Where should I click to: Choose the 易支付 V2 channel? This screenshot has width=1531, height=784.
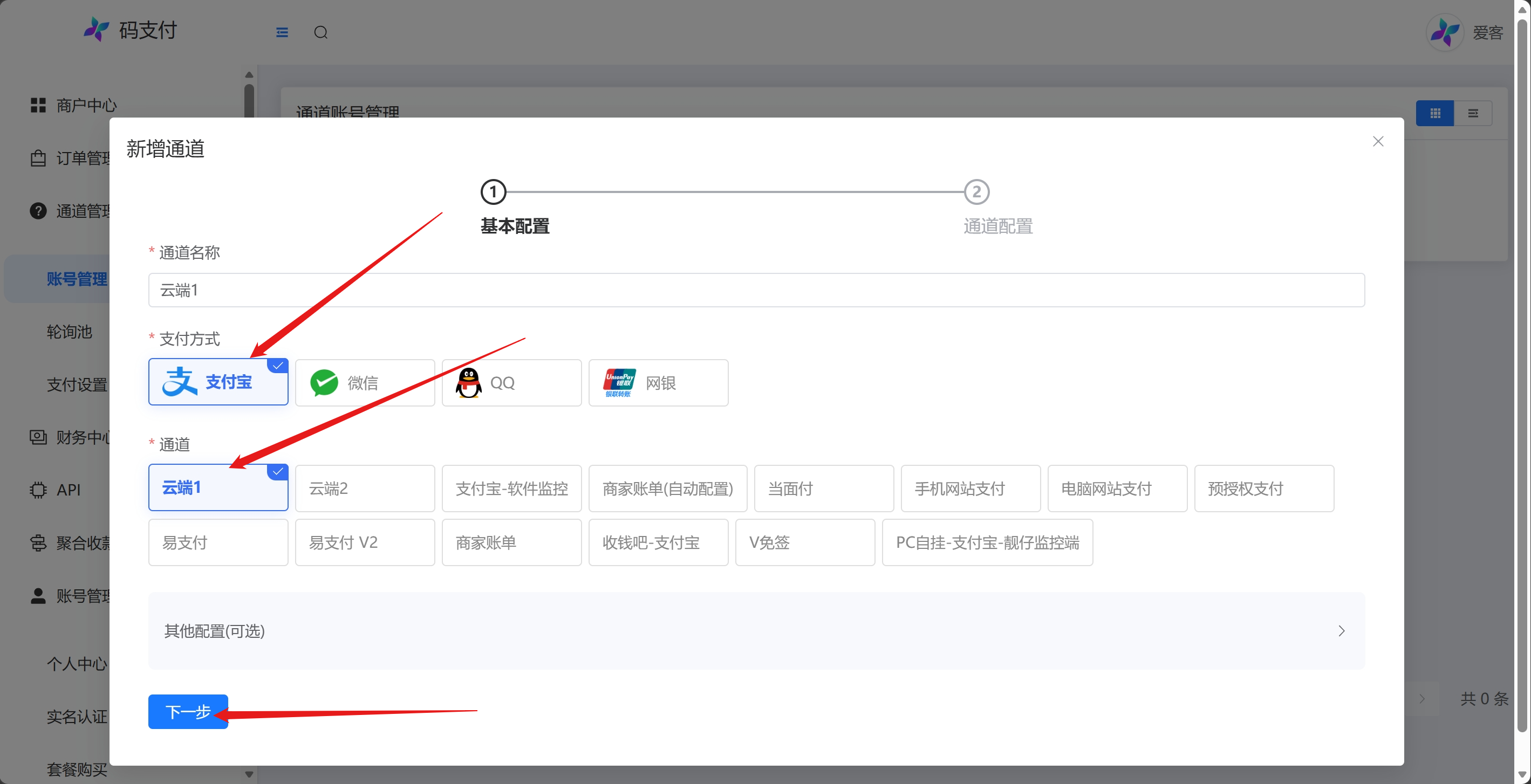(x=365, y=542)
